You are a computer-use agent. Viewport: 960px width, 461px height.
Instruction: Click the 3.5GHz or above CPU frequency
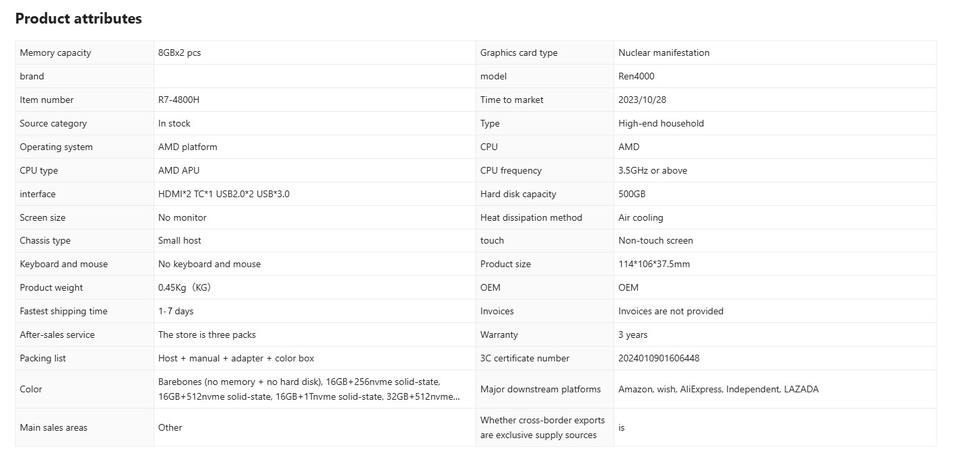point(653,171)
